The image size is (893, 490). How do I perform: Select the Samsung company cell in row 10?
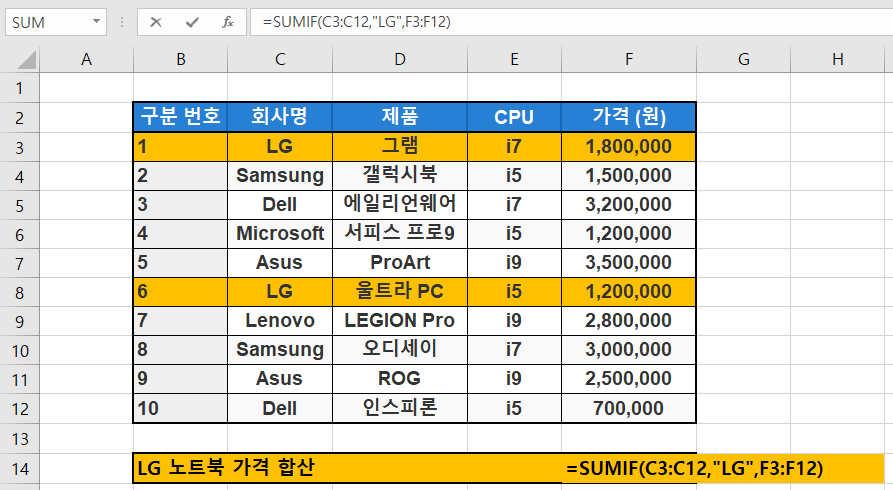pyautogui.click(x=280, y=350)
